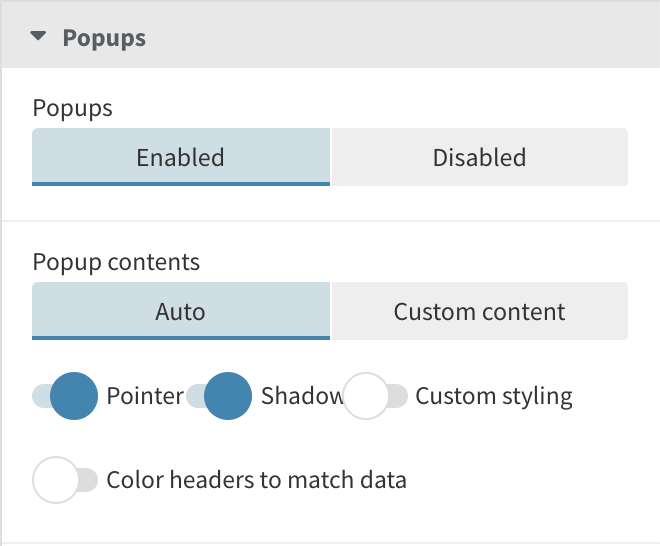660x546 pixels.
Task: Click the white knob of Color headers switch
Action: 56,480
